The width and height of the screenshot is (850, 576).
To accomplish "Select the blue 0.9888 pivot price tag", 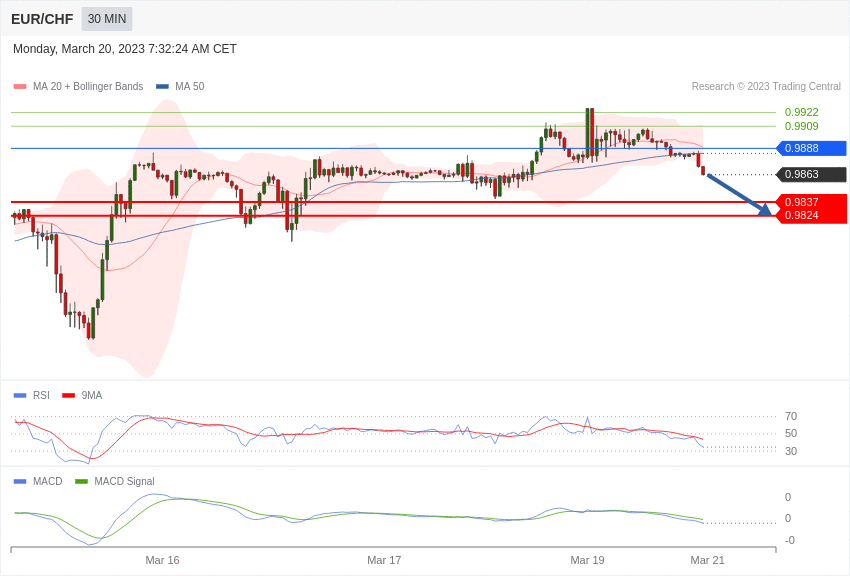I will [x=811, y=148].
